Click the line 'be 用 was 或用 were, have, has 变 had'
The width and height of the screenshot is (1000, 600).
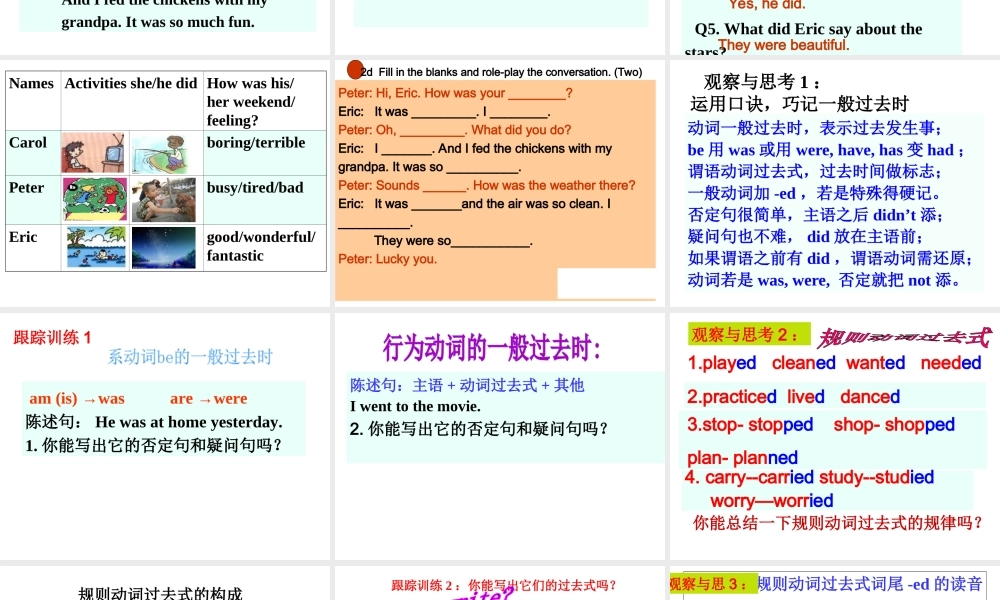[x=825, y=150]
